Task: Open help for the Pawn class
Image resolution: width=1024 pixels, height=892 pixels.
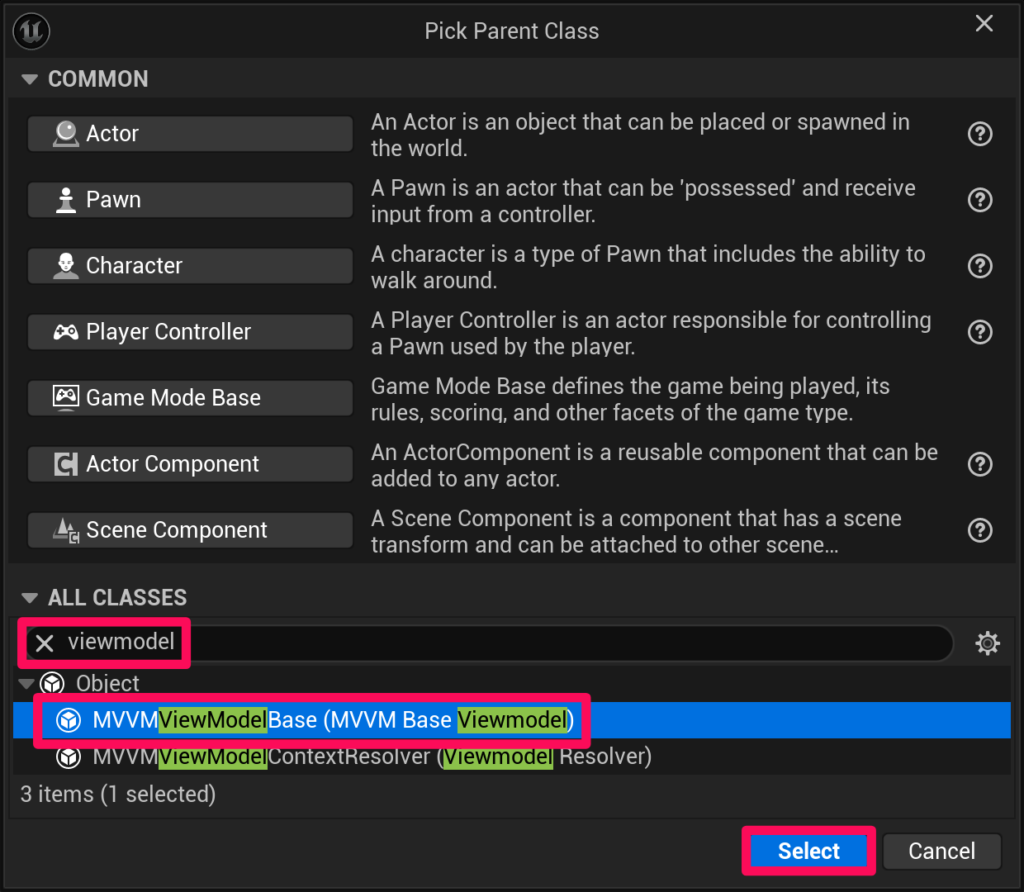Action: coord(980,200)
